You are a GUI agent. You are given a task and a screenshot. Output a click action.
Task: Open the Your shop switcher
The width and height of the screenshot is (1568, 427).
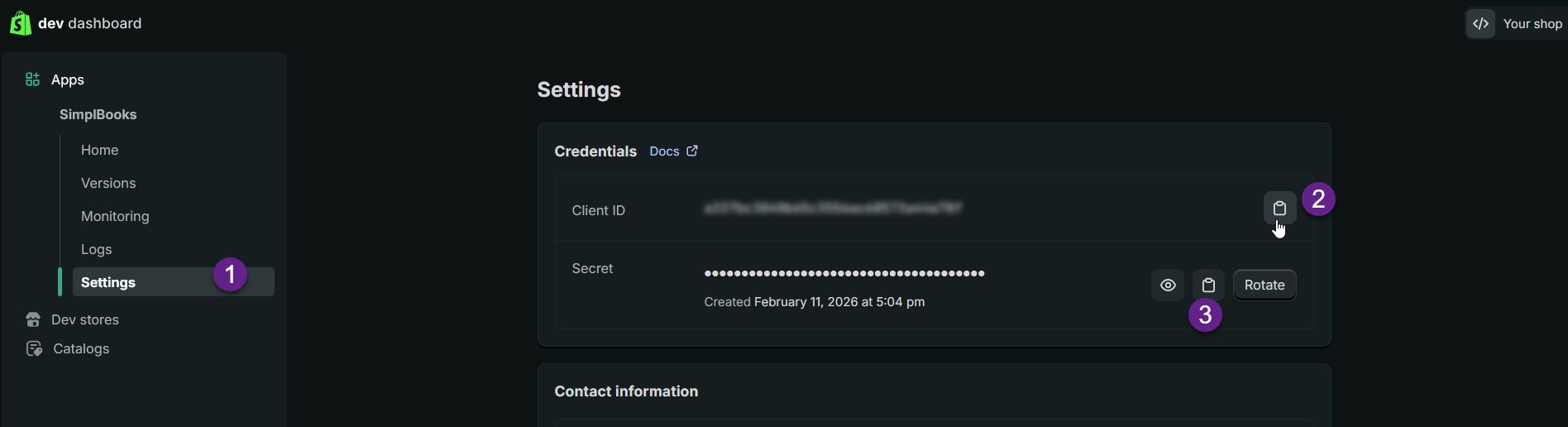tap(1532, 24)
